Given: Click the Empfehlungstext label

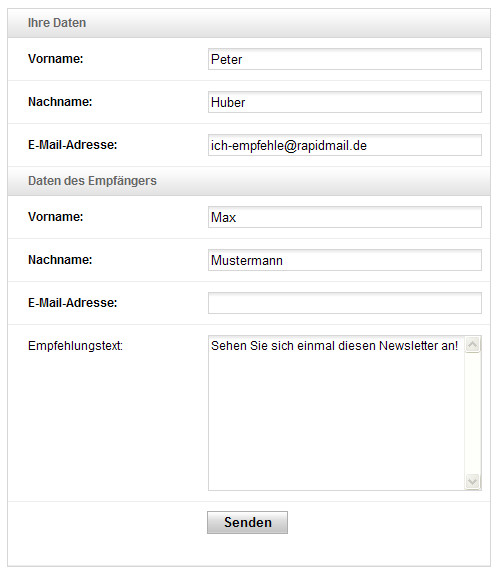Looking at the screenshot, I should [75, 346].
